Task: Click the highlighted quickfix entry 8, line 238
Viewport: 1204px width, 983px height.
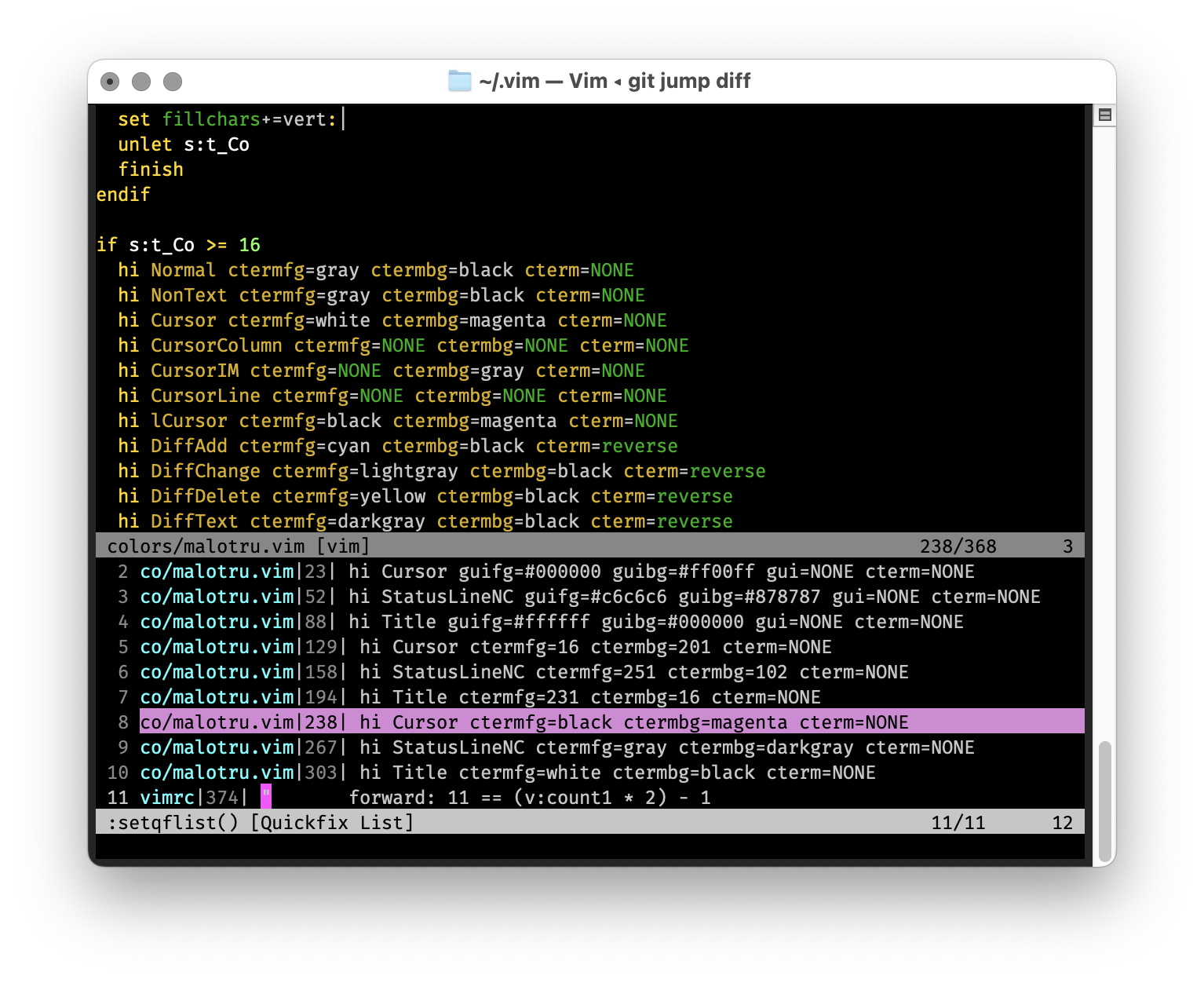Action: tap(589, 722)
